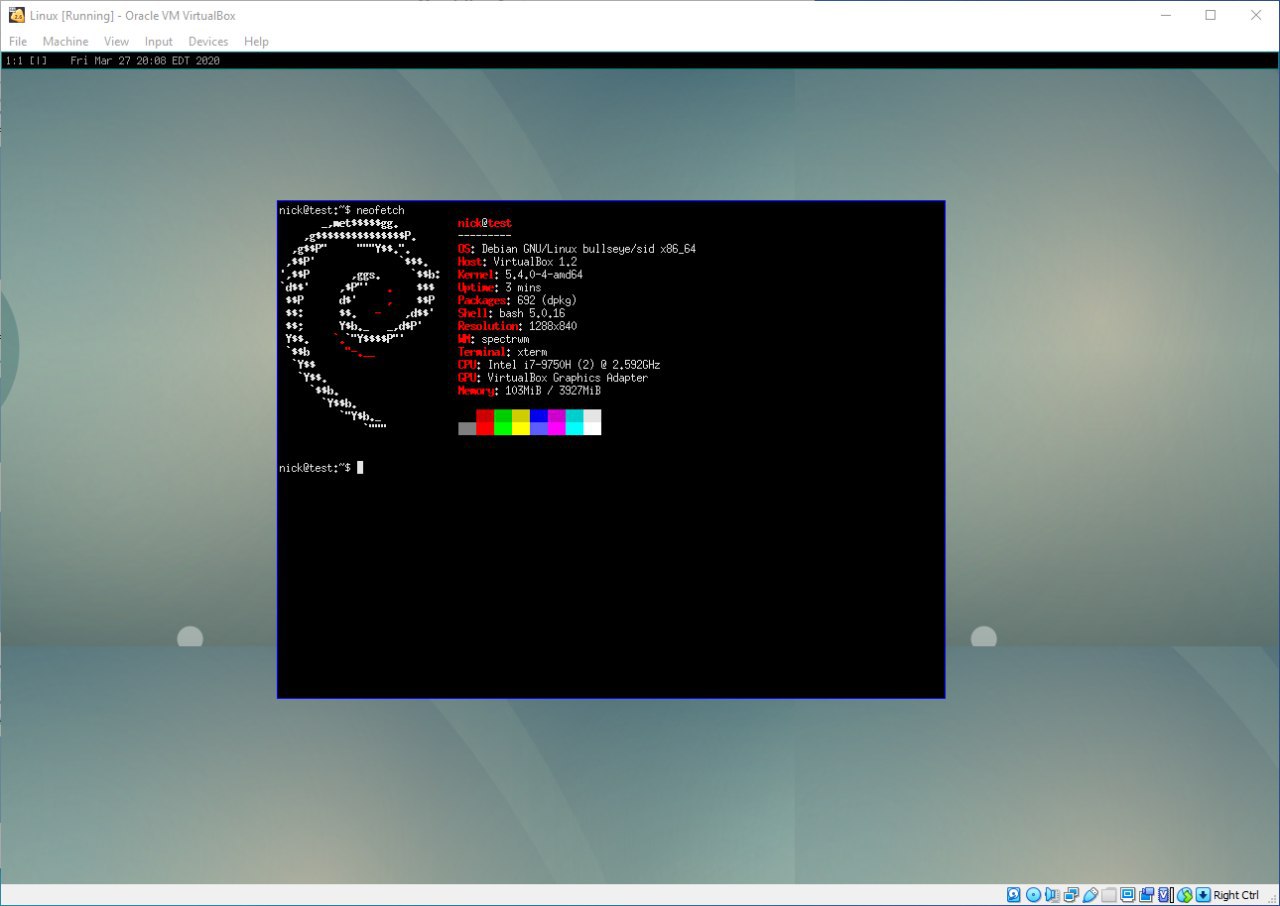
Task: Click the display monitor status icon
Action: (x=1128, y=894)
